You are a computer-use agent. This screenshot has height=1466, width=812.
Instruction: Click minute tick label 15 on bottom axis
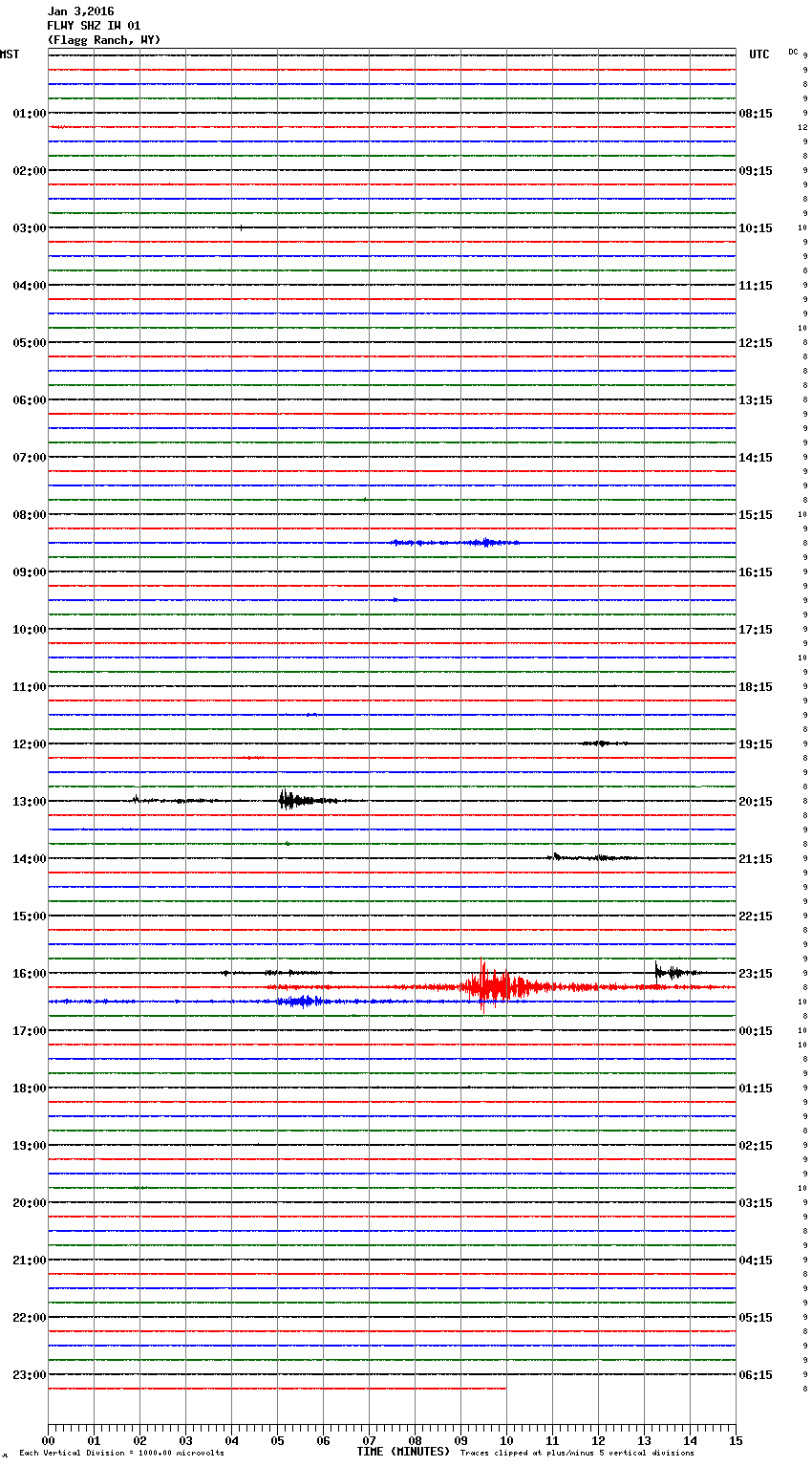pos(736,1440)
